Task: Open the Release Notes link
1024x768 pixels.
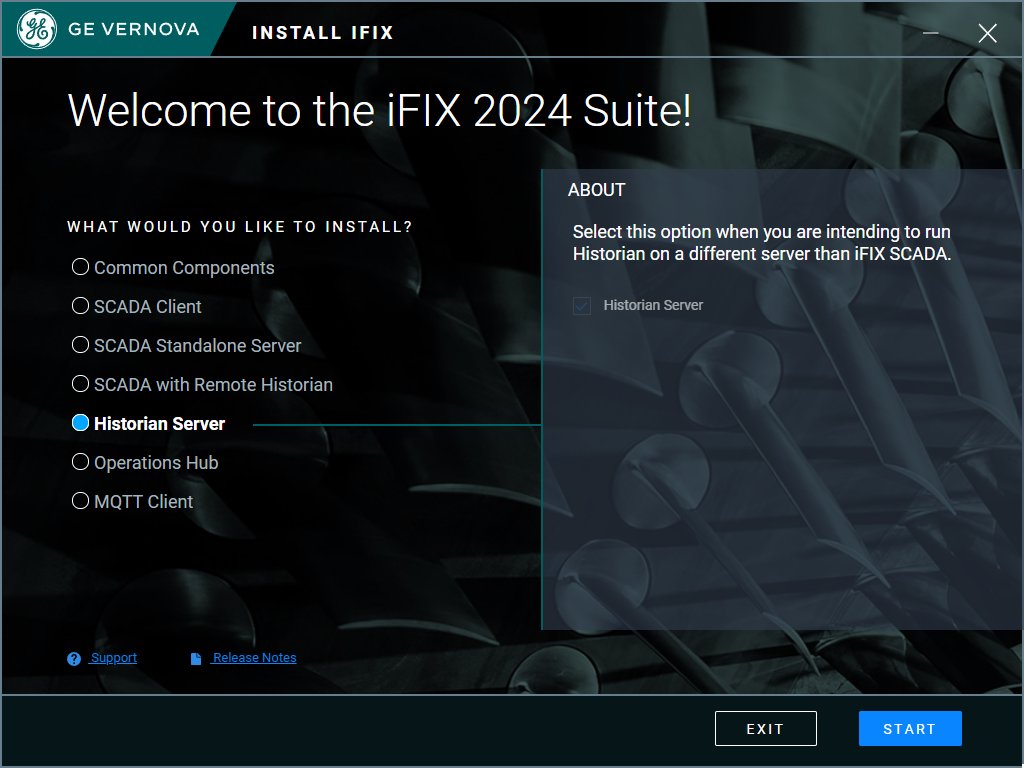Action: pyautogui.click(x=254, y=658)
